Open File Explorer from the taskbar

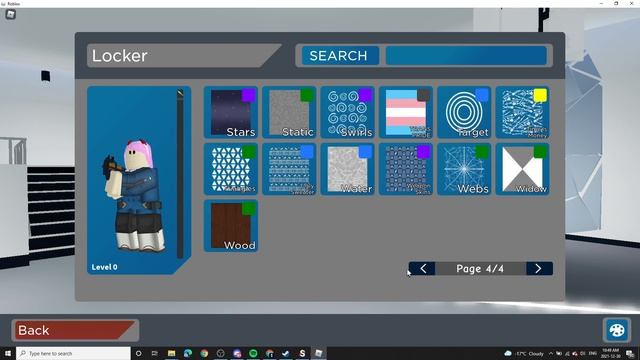click(171, 353)
